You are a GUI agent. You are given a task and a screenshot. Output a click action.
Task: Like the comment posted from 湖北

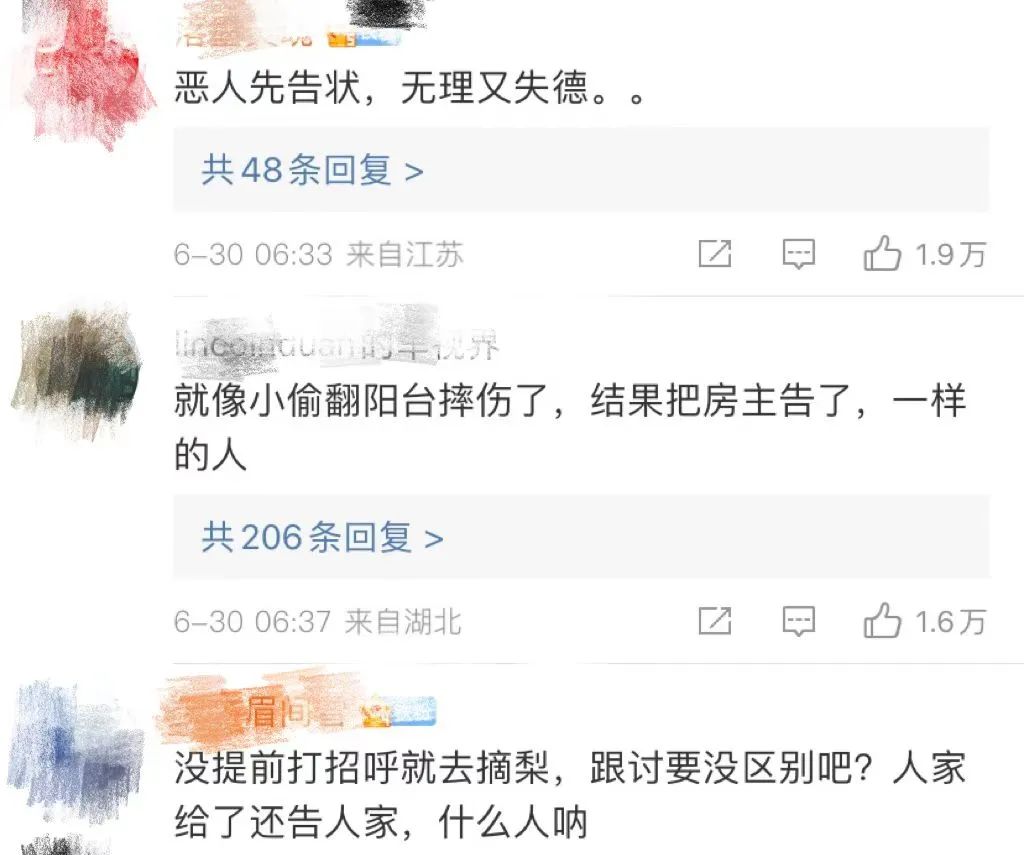click(882, 621)
